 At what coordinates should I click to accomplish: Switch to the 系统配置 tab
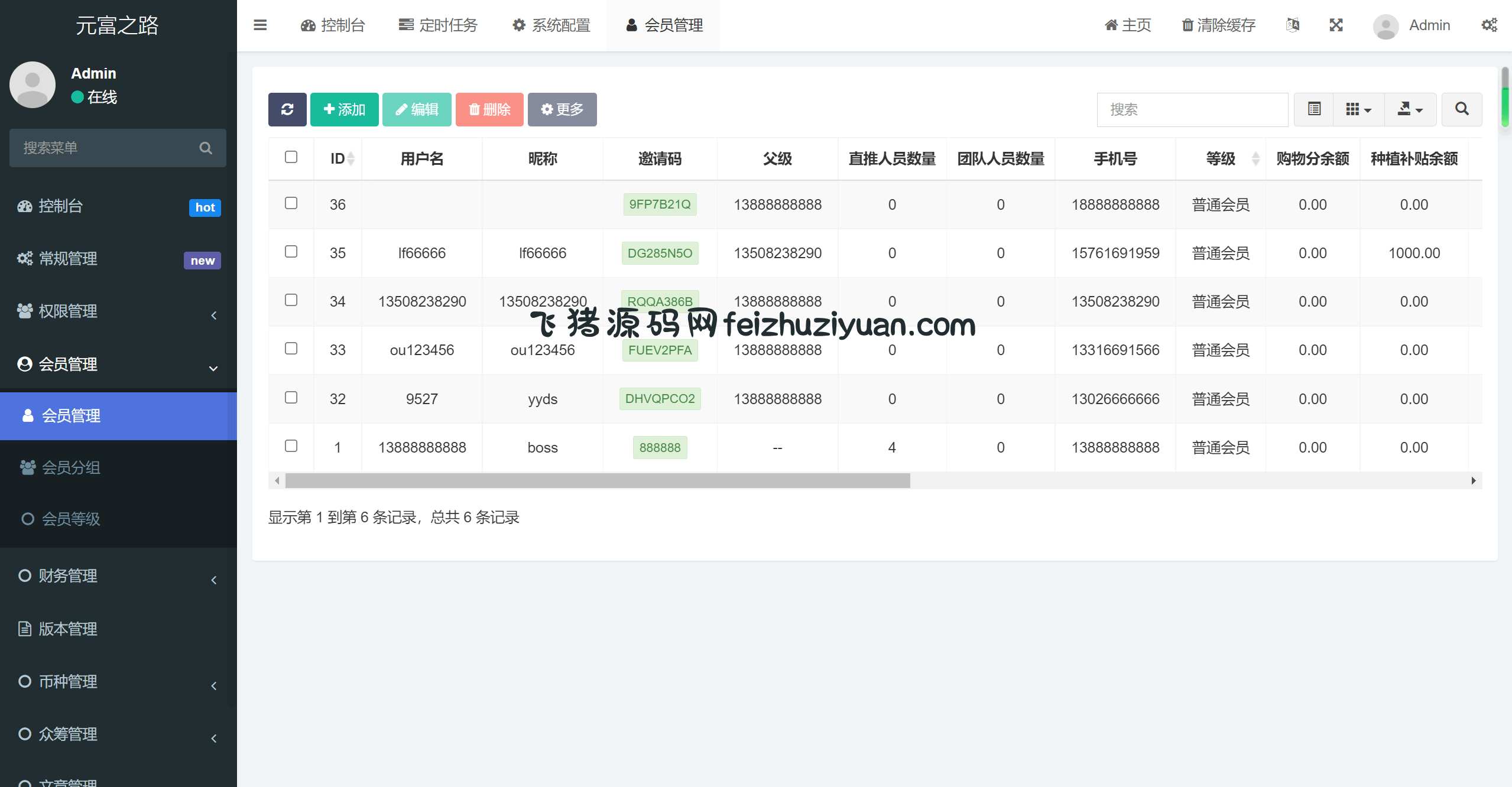click(551, 25)
